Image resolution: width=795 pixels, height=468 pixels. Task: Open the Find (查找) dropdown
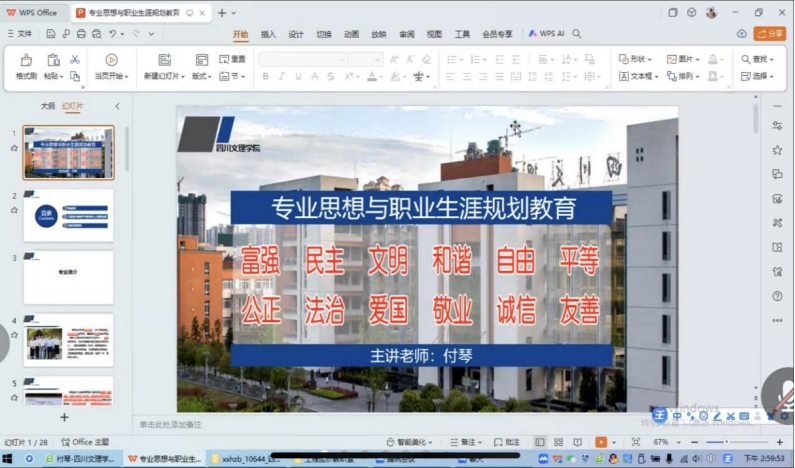click(760, 59)
